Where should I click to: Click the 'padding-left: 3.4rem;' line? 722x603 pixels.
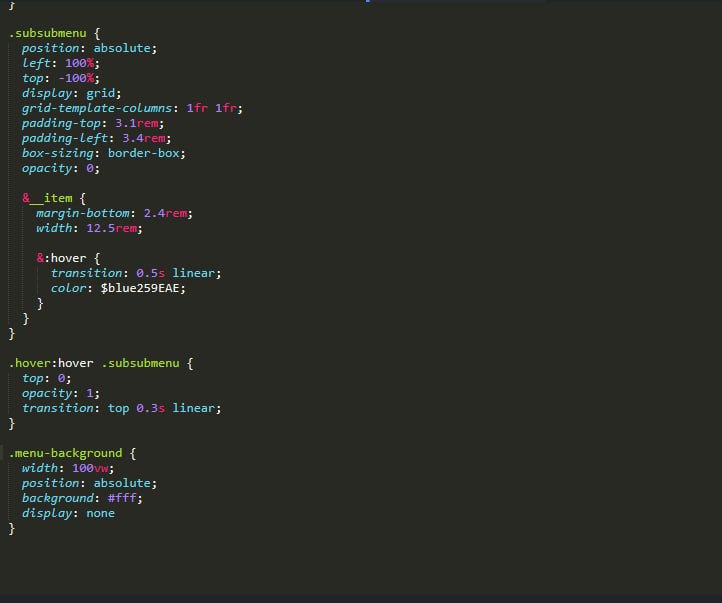tap(96, 138)
